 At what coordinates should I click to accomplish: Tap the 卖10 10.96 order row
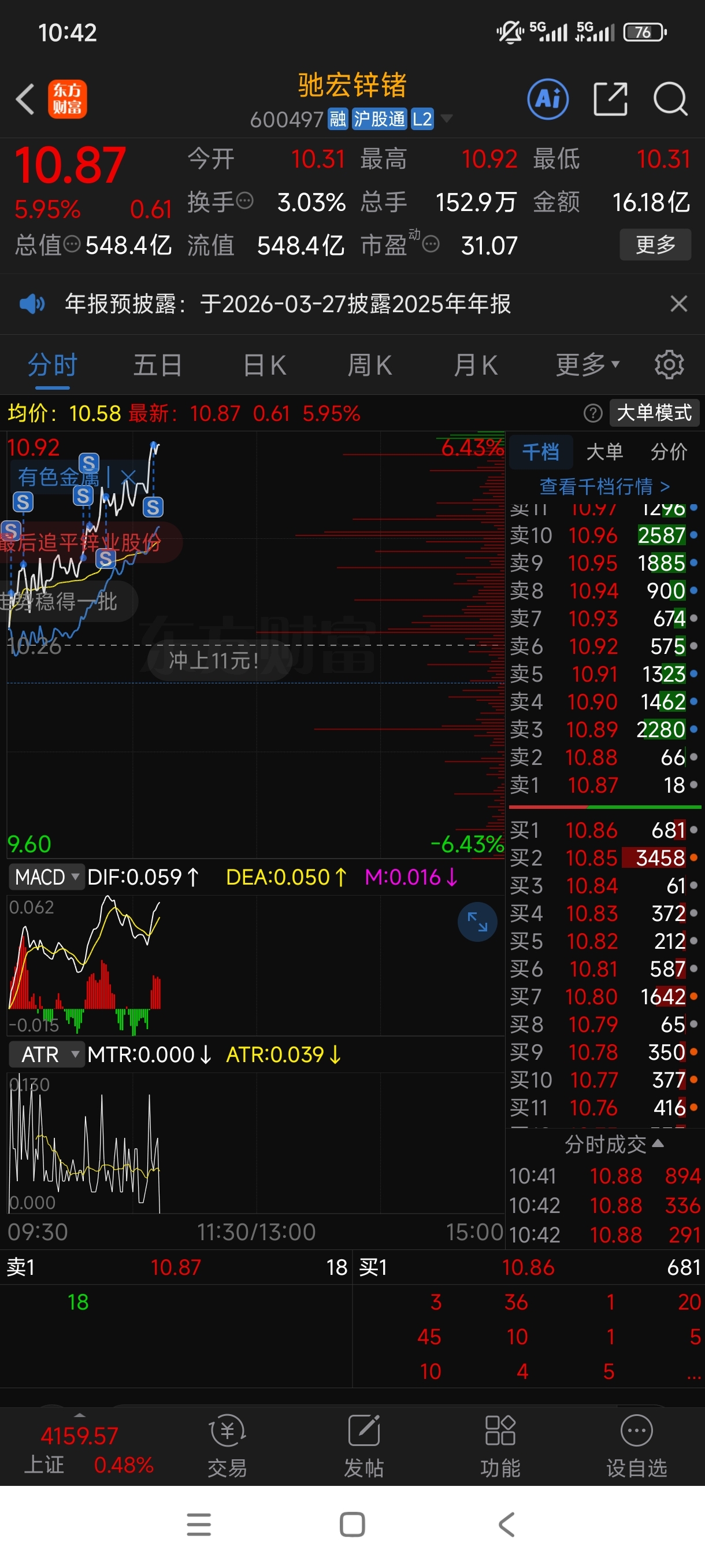604,535
